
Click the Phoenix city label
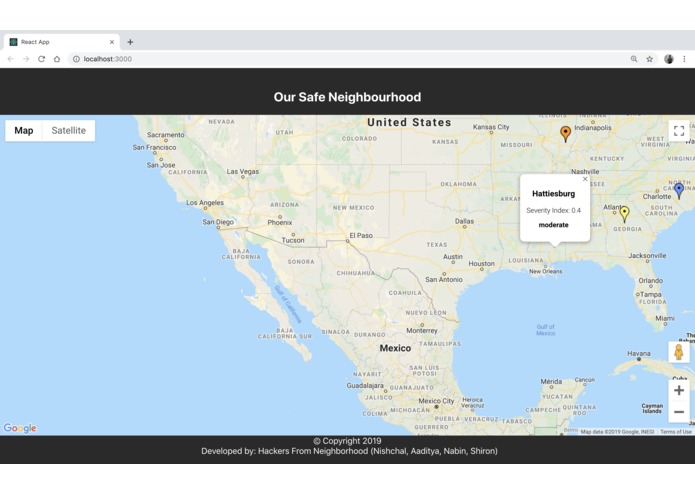(280, 222)
